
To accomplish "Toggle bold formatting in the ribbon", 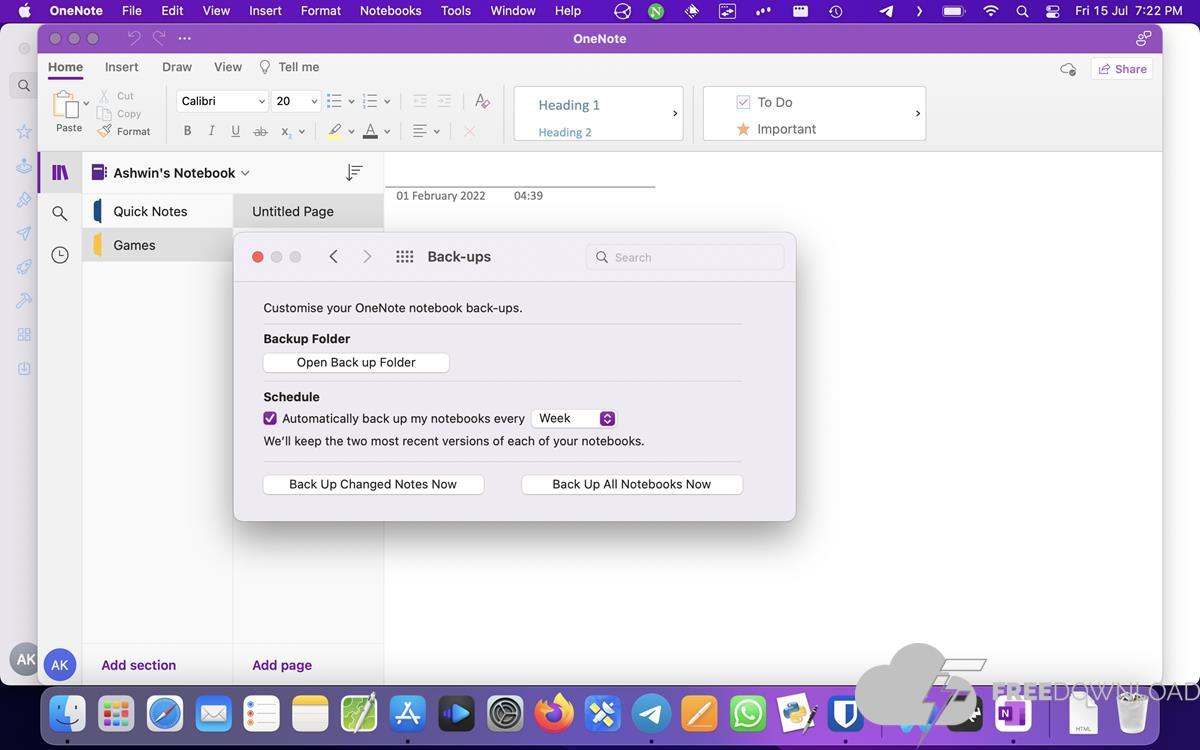I will [187, 131].
